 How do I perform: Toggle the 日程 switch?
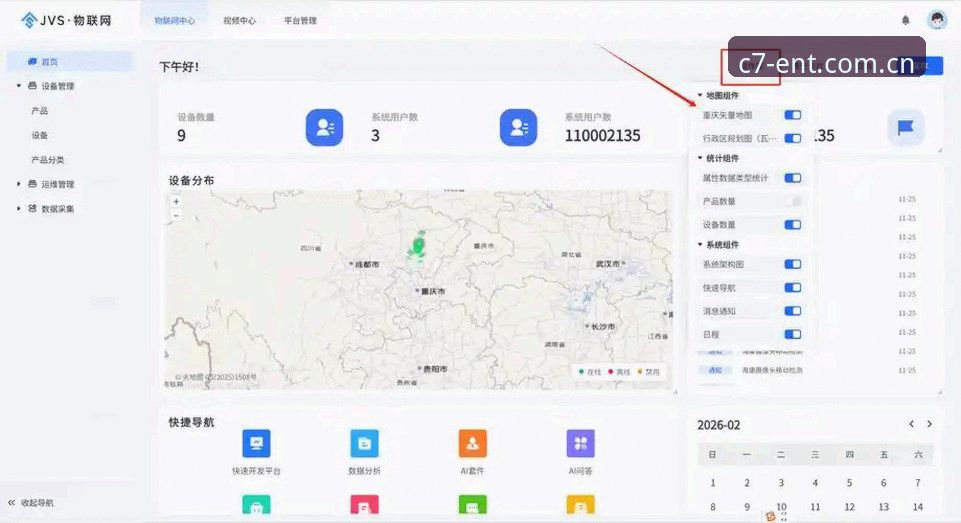click(792, 334)
